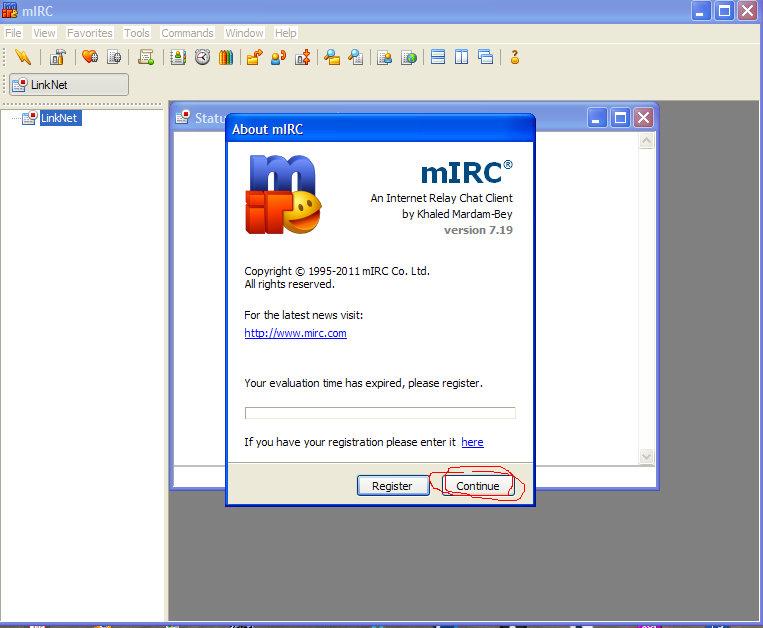Minimize the Status window
763x628 pixels.
(x=597, y=117)
